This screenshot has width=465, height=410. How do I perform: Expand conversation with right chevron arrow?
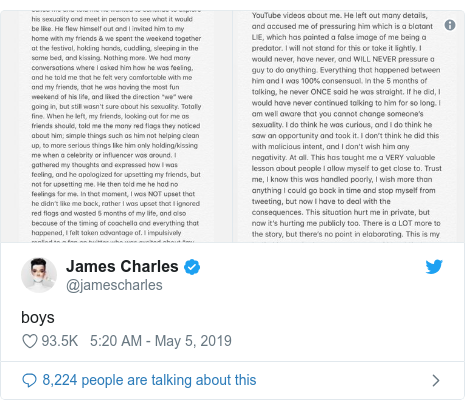(x=436, y=380)
